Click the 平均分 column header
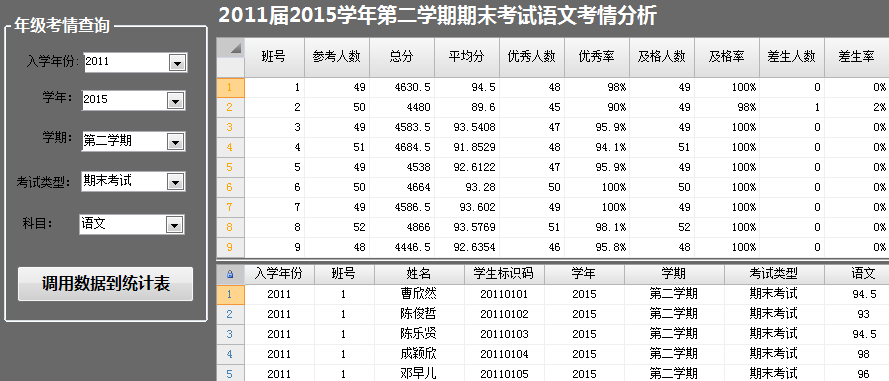 tap(467, 57)
